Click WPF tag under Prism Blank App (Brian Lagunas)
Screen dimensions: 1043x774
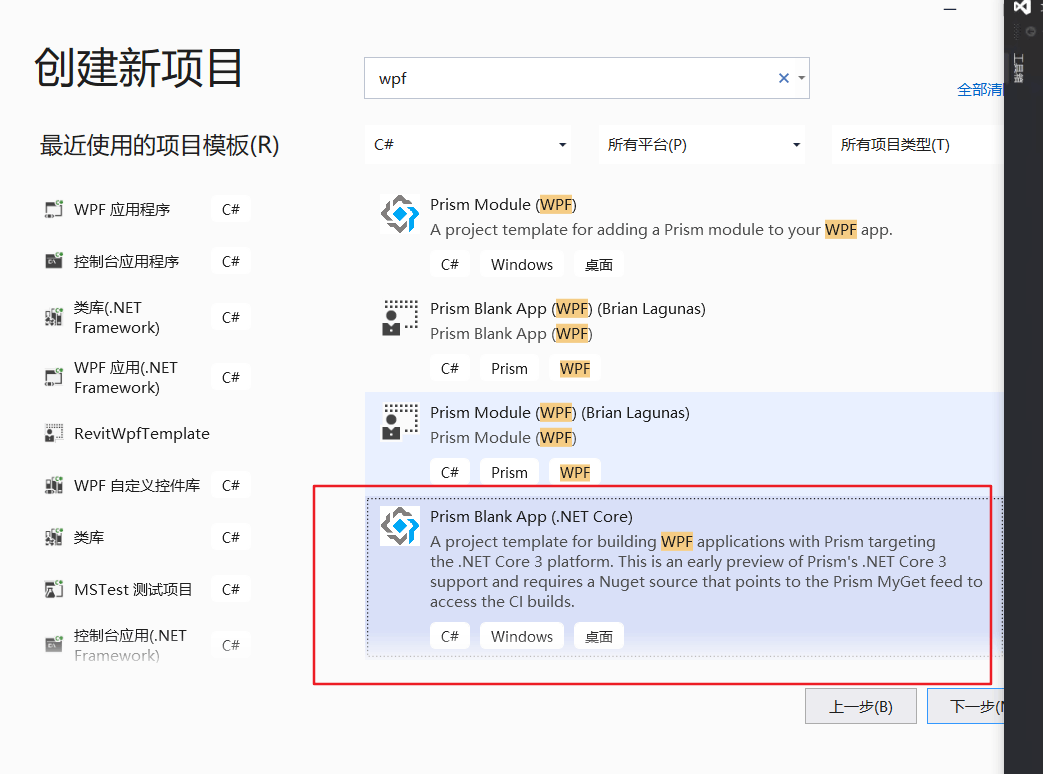(x=575, y=368)
